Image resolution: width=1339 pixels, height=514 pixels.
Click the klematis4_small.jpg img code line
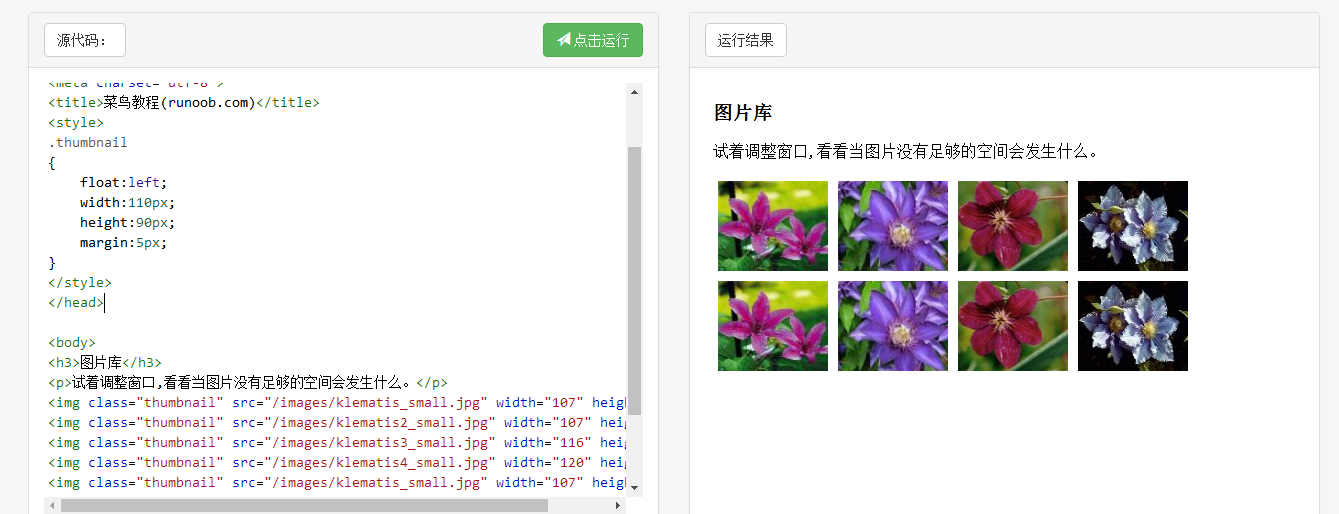[337, 462]
